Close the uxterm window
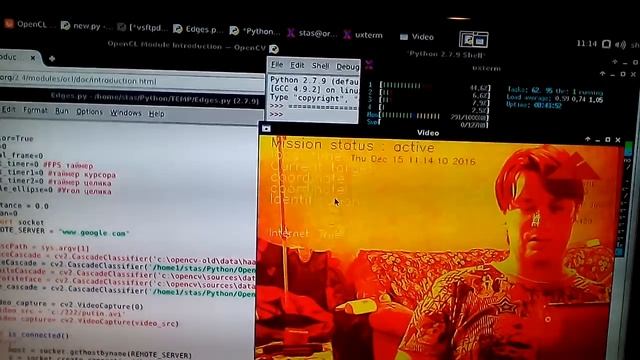 click(x=633, y=74)
